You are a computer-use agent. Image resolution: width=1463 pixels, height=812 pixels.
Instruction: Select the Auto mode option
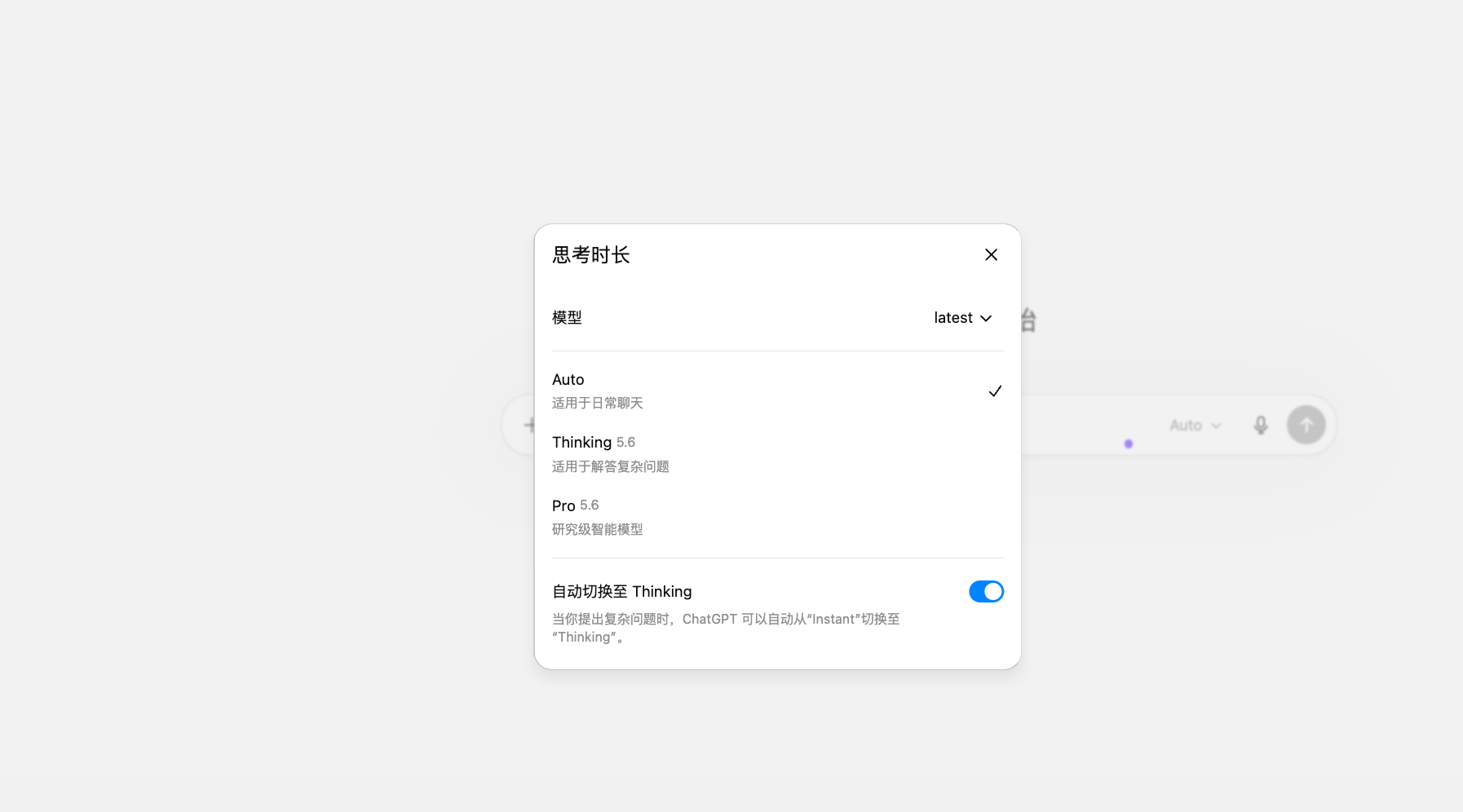coord(777,391)
